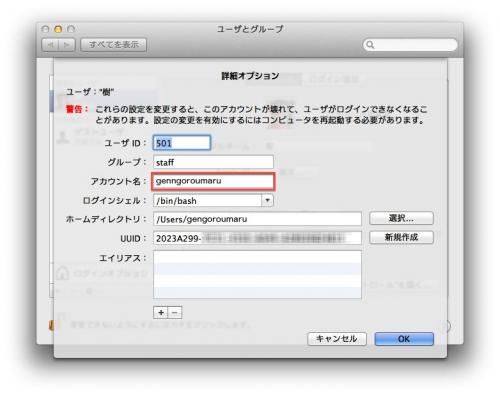Focus the グループ field containing staff
The image size is (500, 395).
(x=213, y=162)
